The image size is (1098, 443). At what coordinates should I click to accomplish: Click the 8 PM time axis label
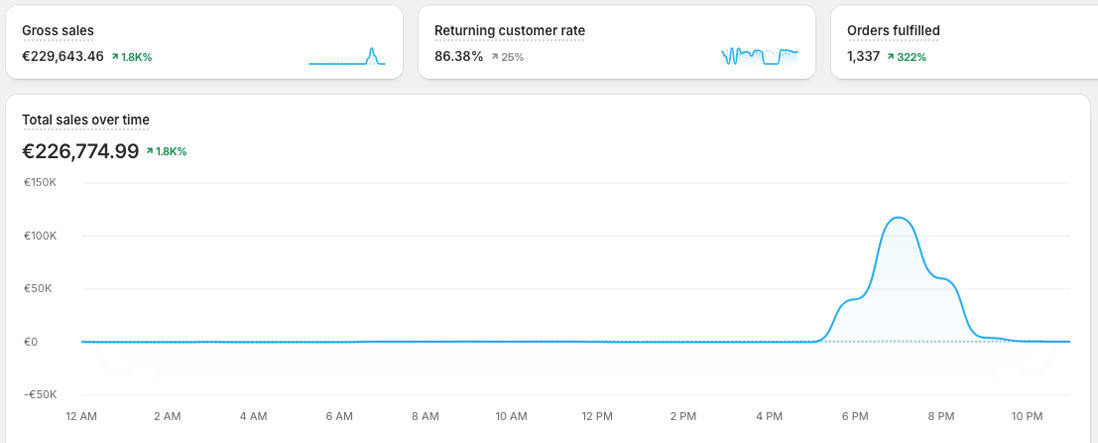coord(941,416)
